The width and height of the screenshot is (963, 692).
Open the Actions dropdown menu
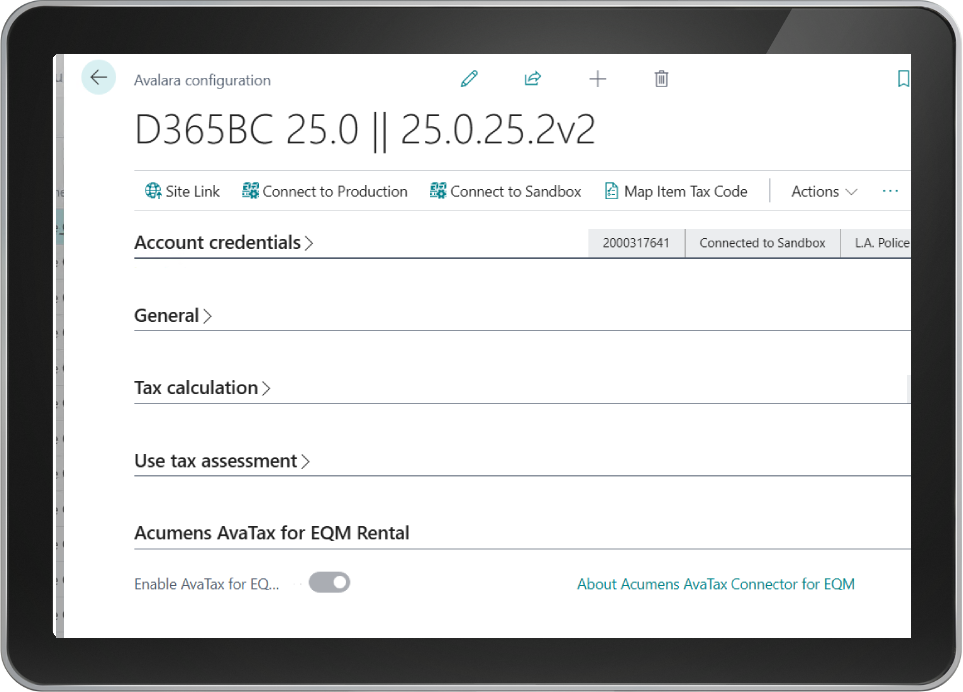pos(824,192)
